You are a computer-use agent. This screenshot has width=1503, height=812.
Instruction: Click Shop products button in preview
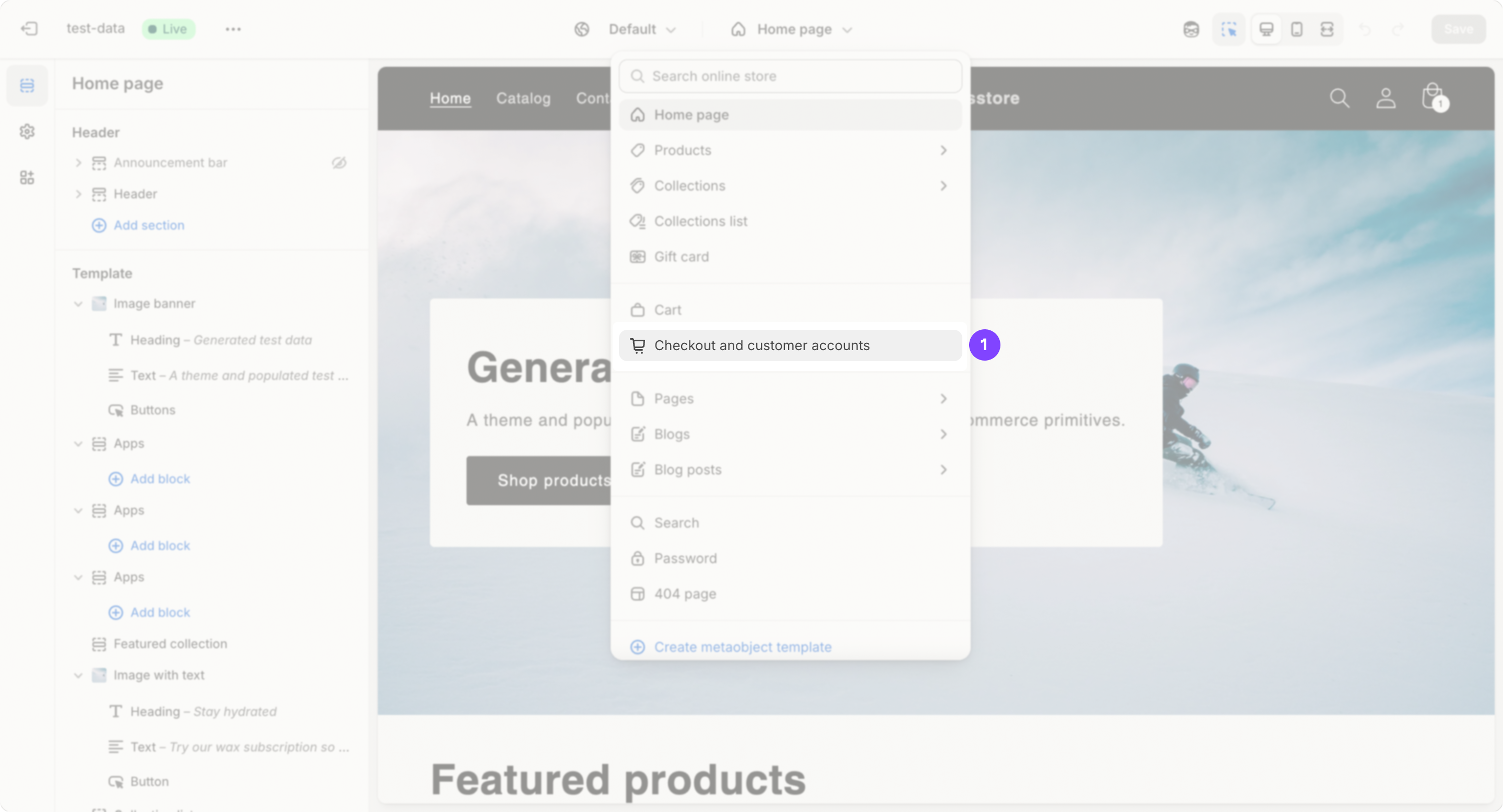click(539, 480)
